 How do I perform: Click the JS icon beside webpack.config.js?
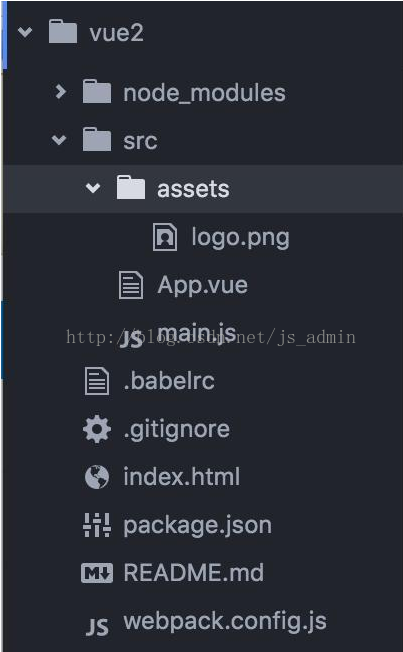pyautogui.click(x=97, y=626)
